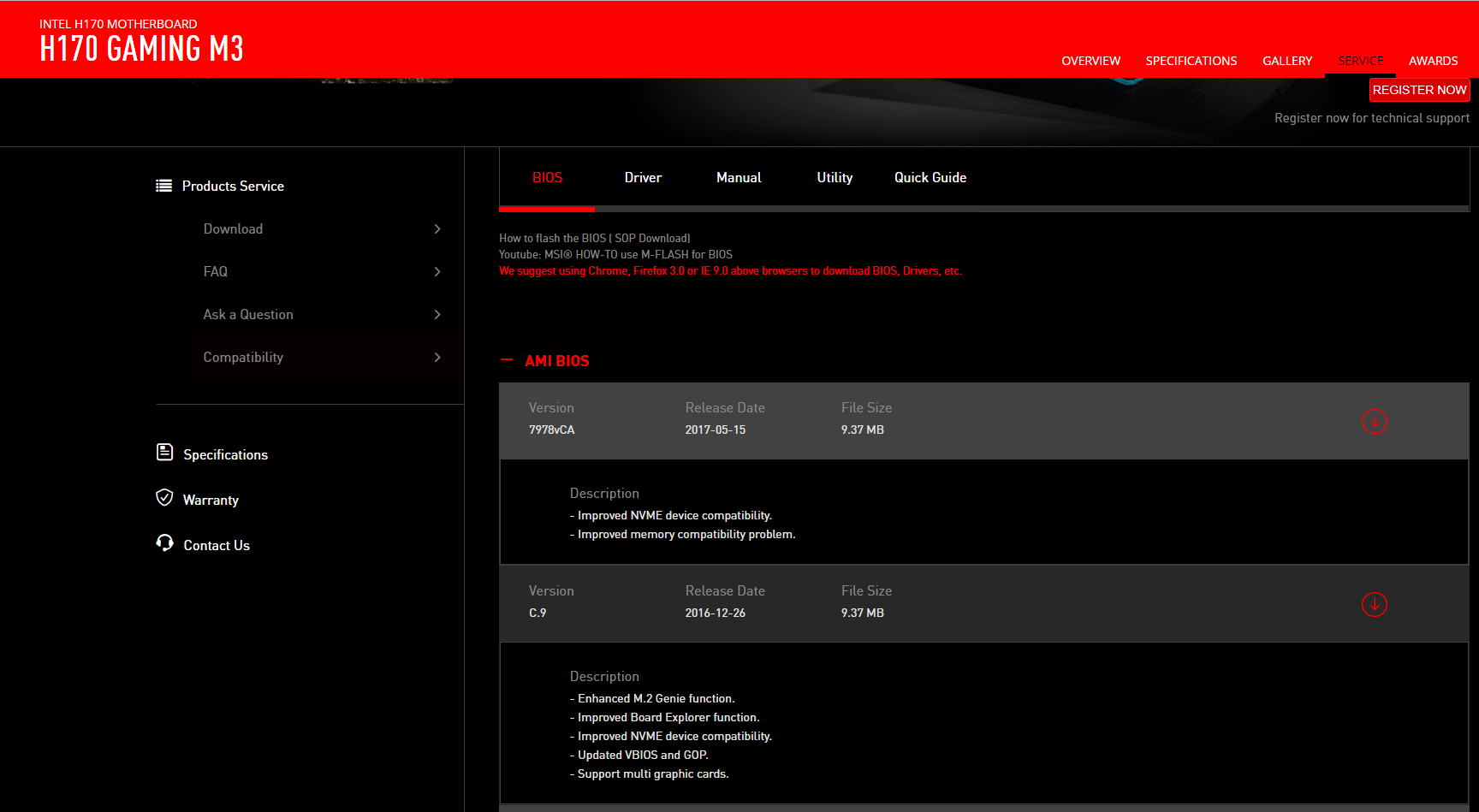Click the Contact Us headset icon
Screen dimensions: 1479x812
click(164, 542)
